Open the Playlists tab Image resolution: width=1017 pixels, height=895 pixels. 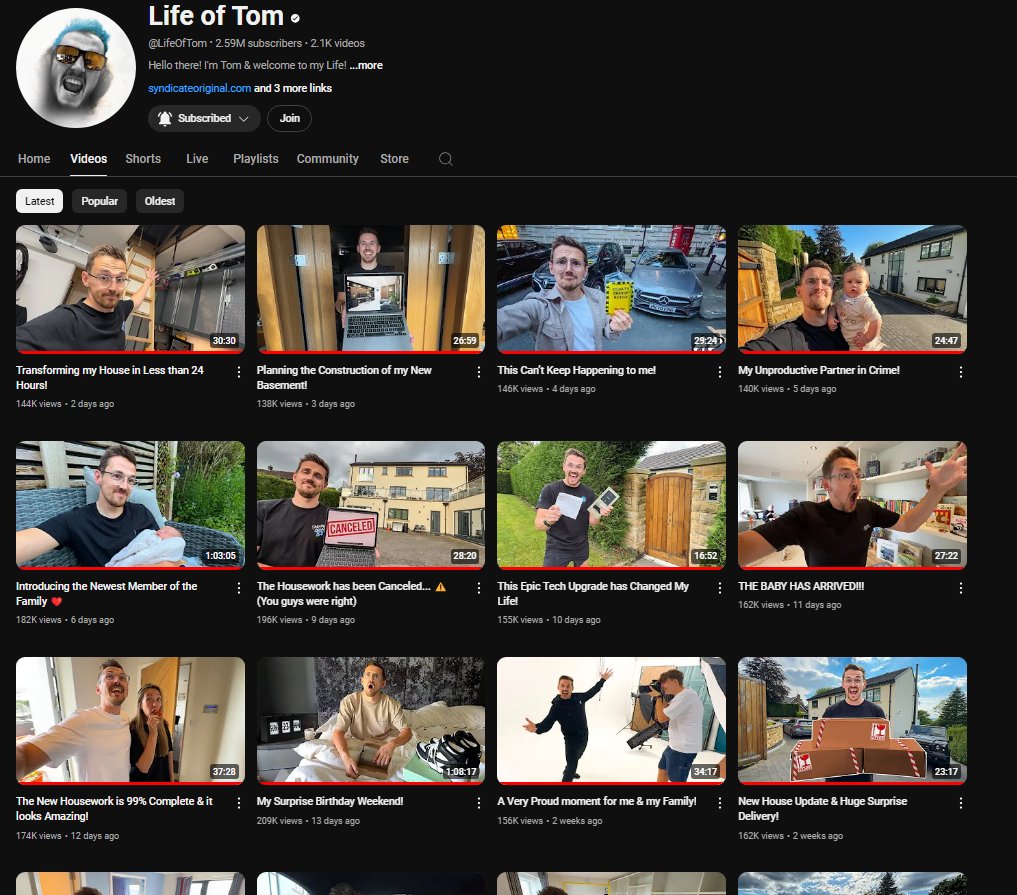[256, 159]
